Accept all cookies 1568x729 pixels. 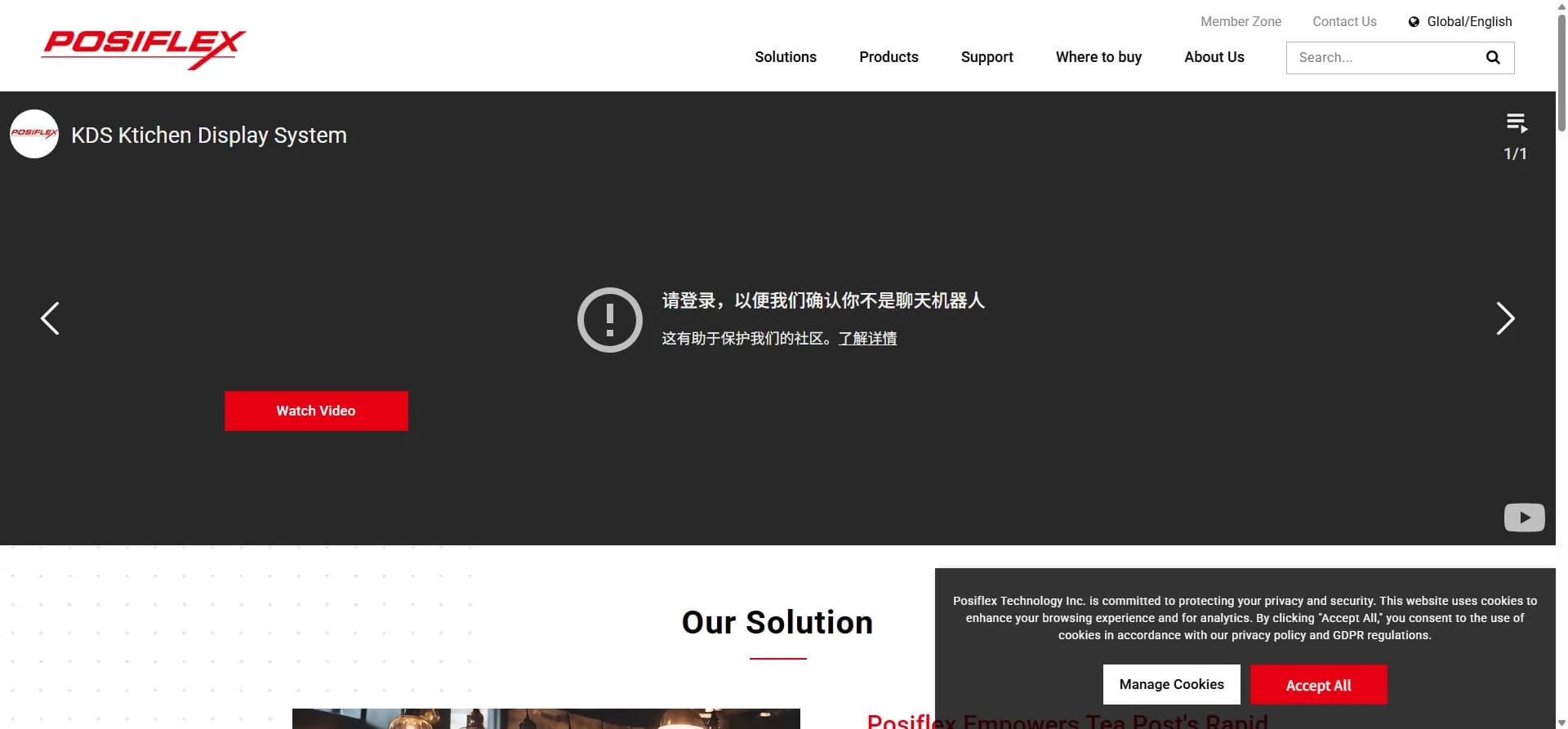[x=1318, y=685]
